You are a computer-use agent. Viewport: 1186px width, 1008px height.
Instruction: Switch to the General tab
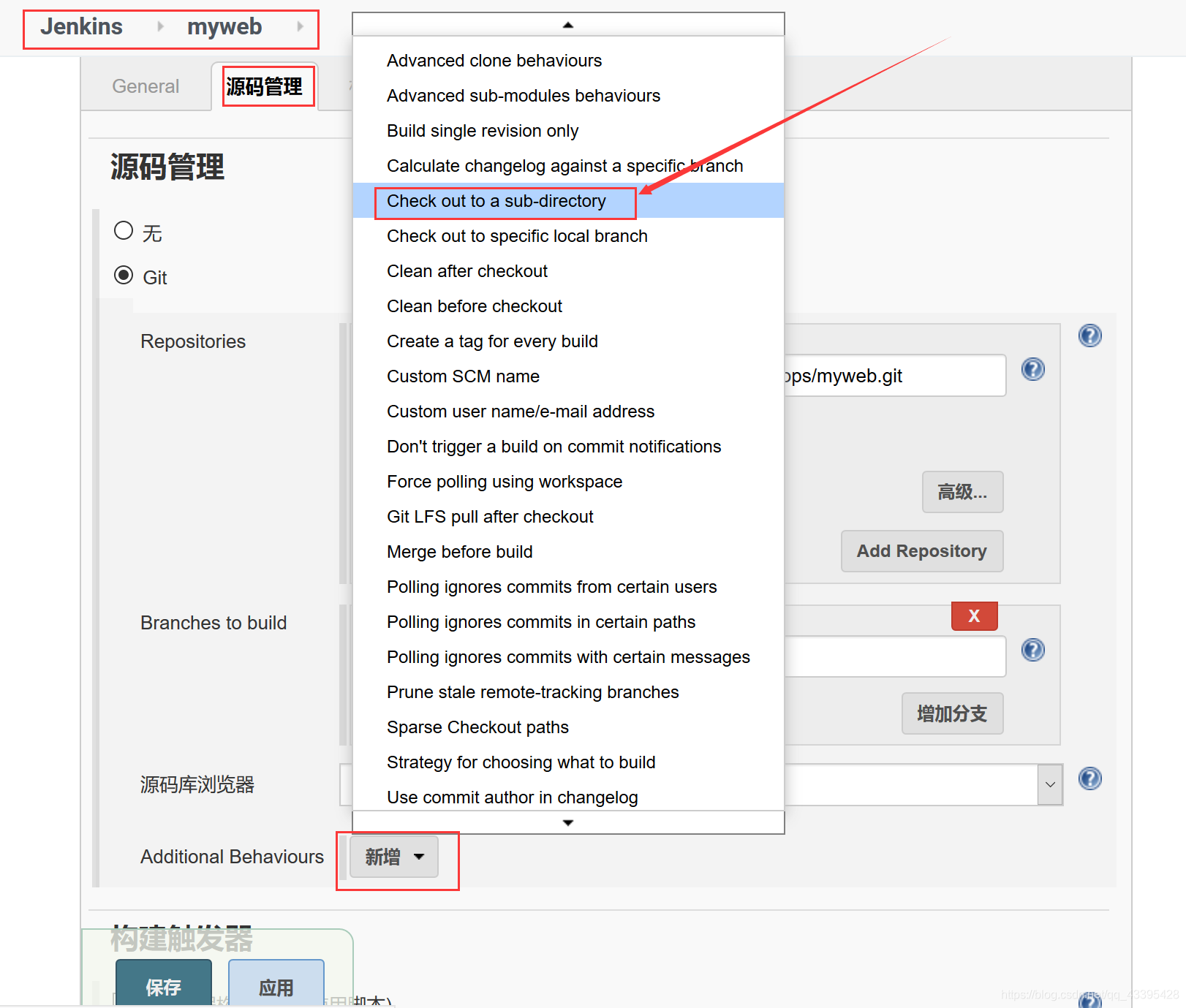tap(146, 86)
